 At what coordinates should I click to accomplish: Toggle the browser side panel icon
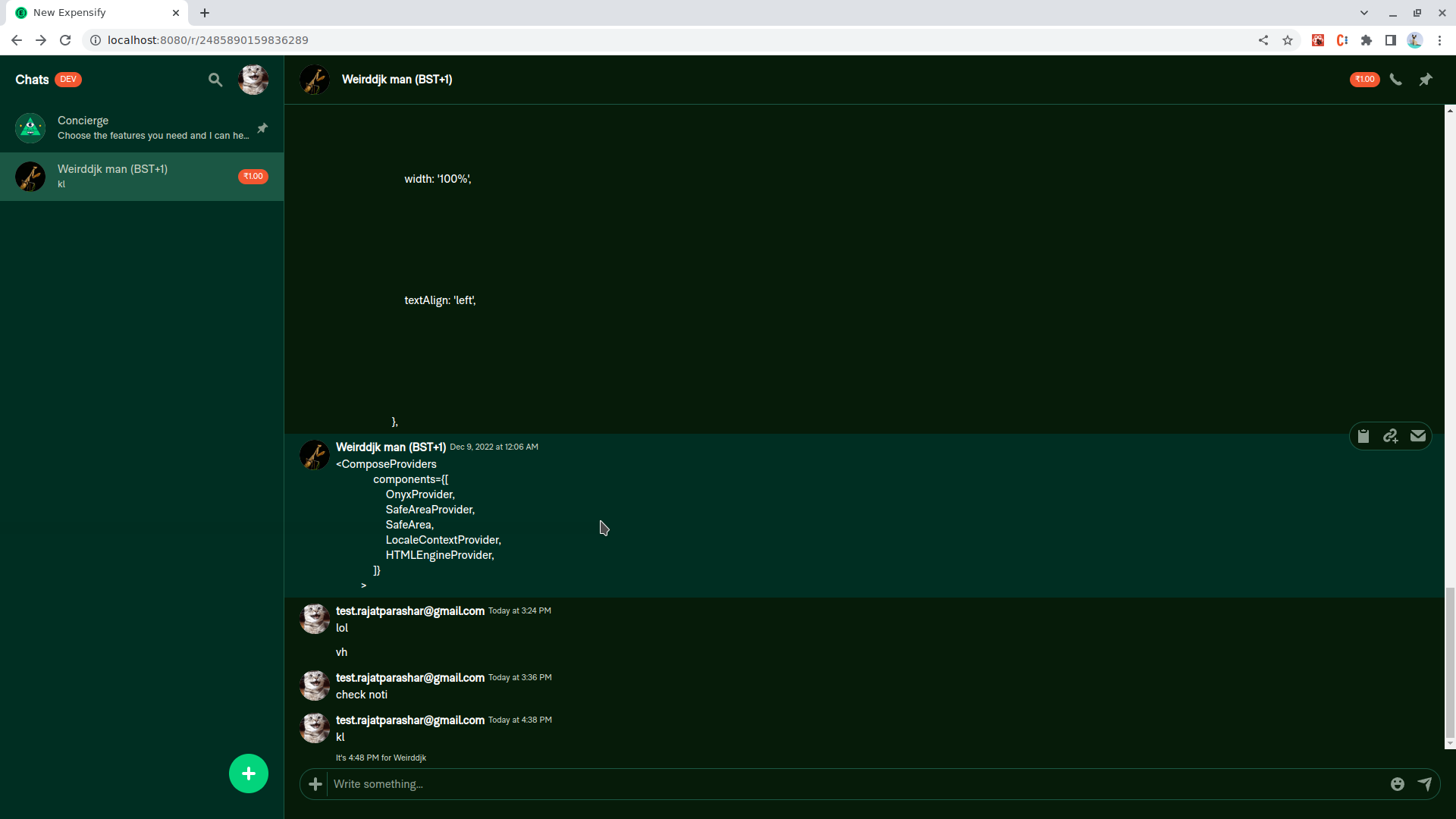1391,40
